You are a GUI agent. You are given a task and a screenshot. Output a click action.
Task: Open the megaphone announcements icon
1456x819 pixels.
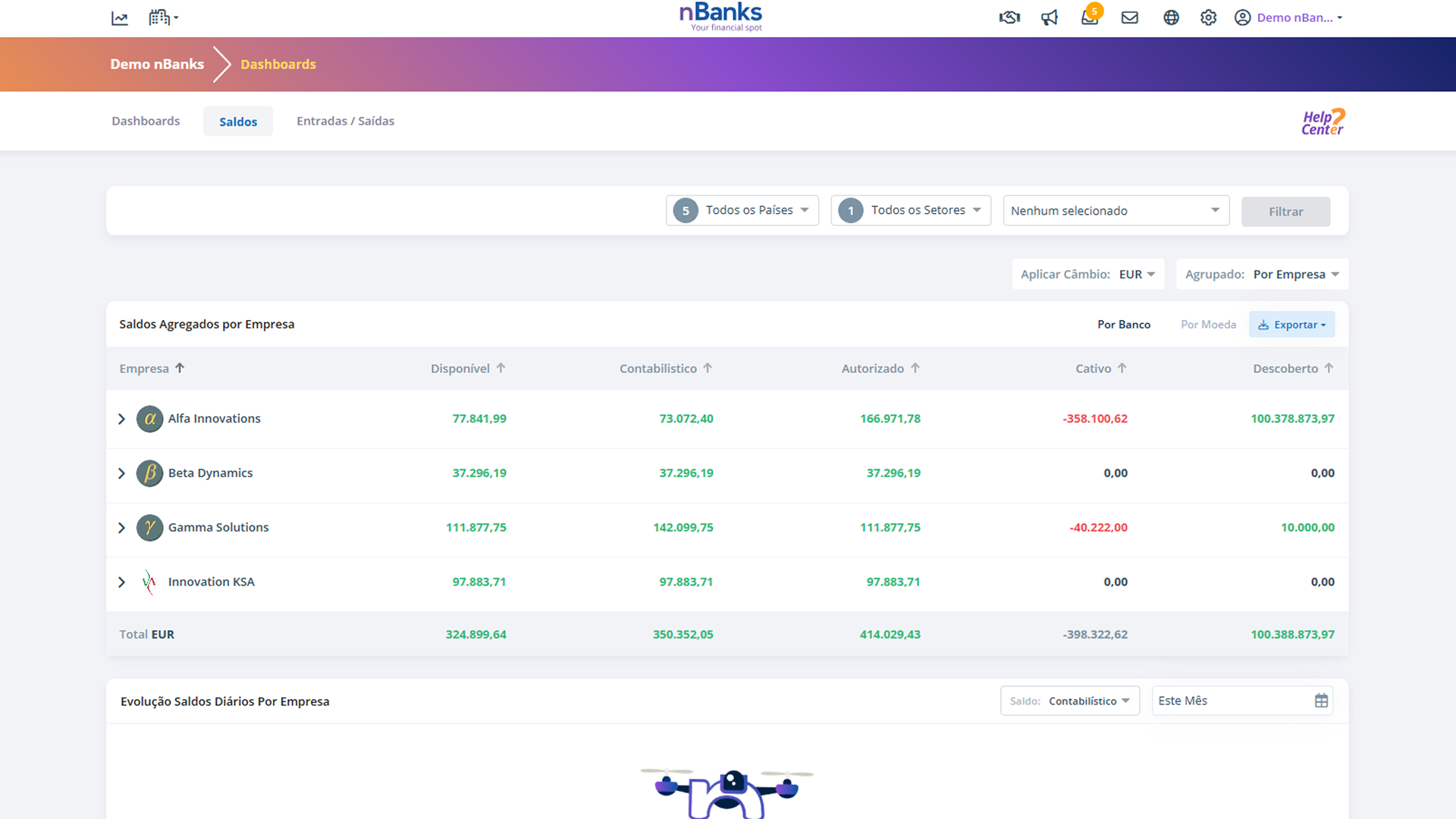pos(1050,17)
